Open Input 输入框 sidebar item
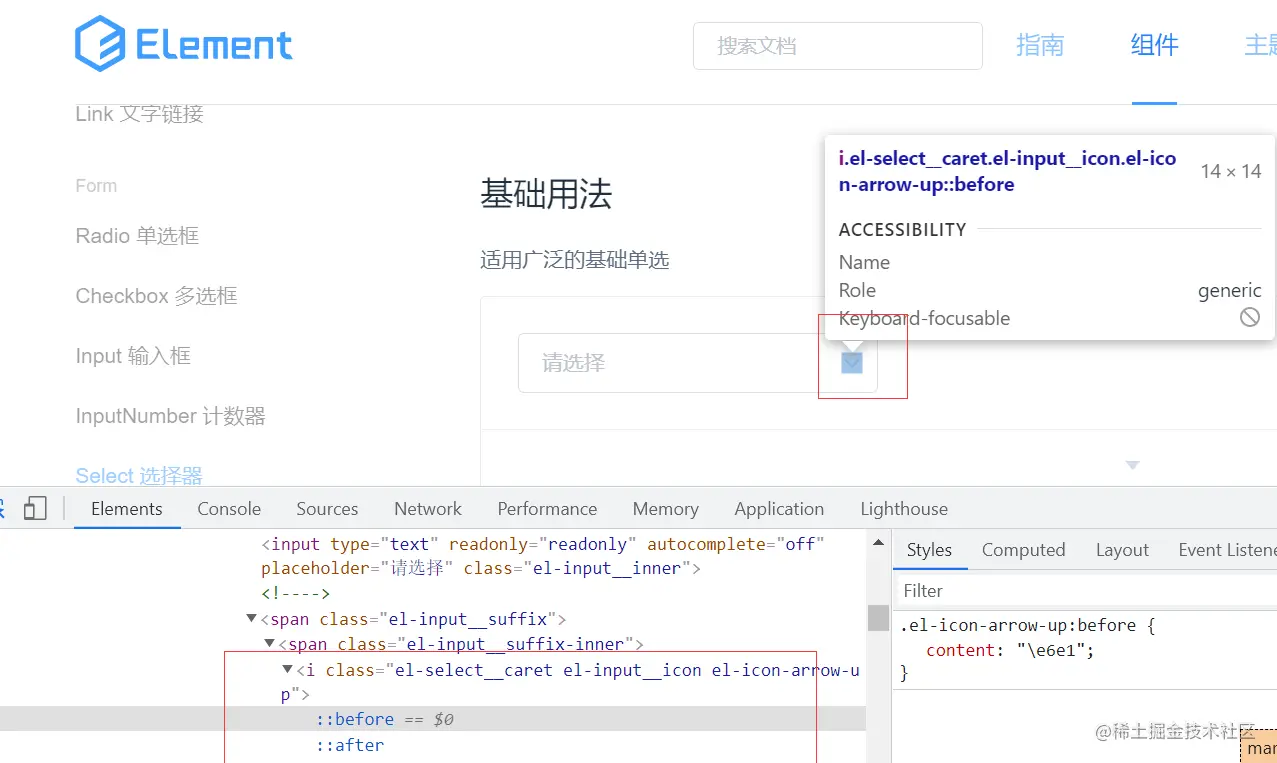 (133, 356)
